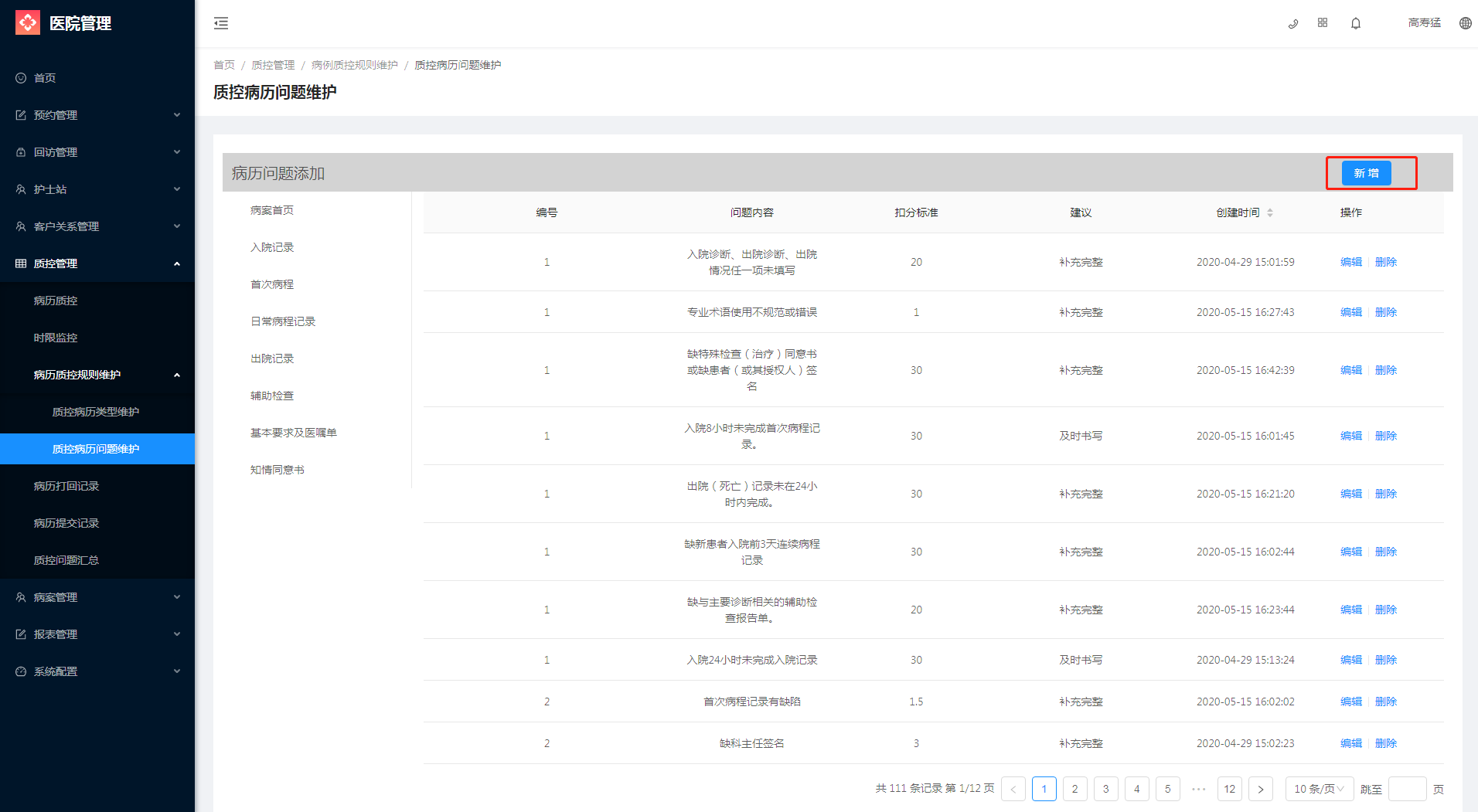Expand the 回访管理 menu chevron
Image resolution: width=1478 pixels, height=812 pixels.
click(x=177, y=152)
